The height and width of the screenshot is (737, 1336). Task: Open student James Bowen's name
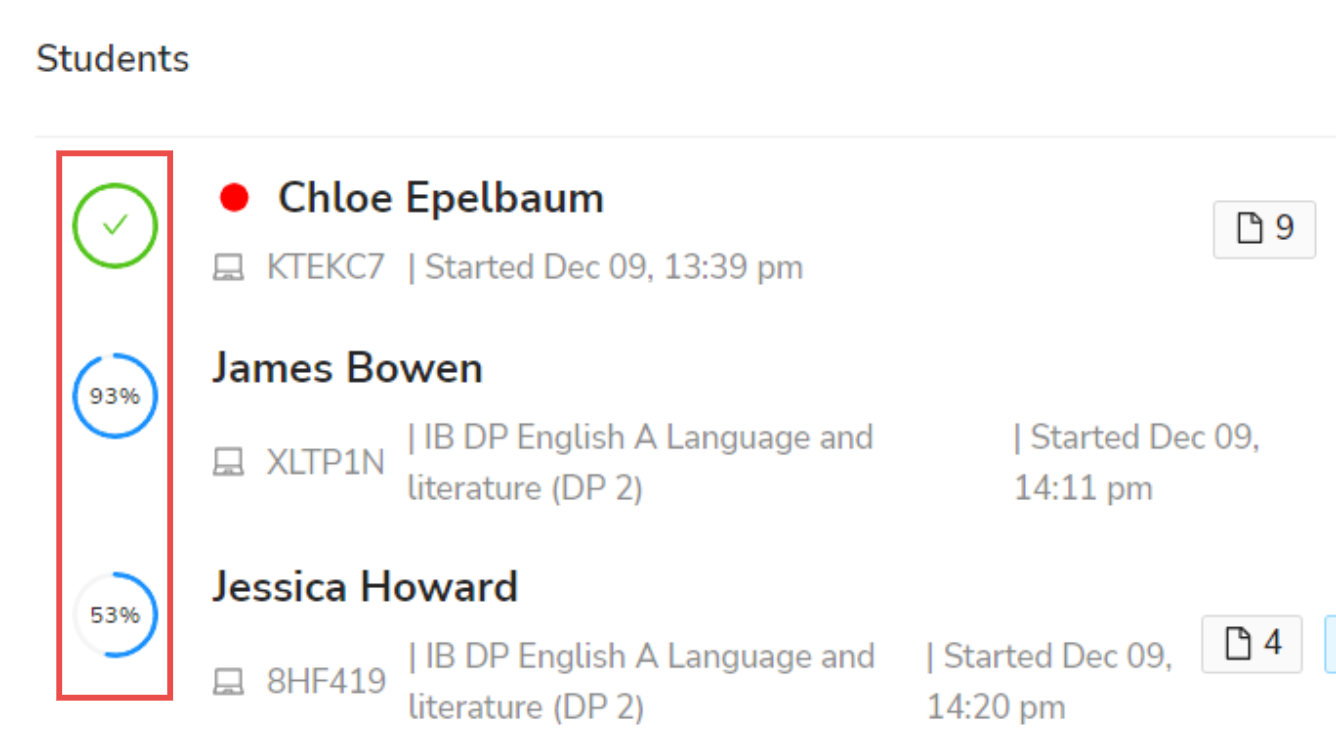click(347, 368)
